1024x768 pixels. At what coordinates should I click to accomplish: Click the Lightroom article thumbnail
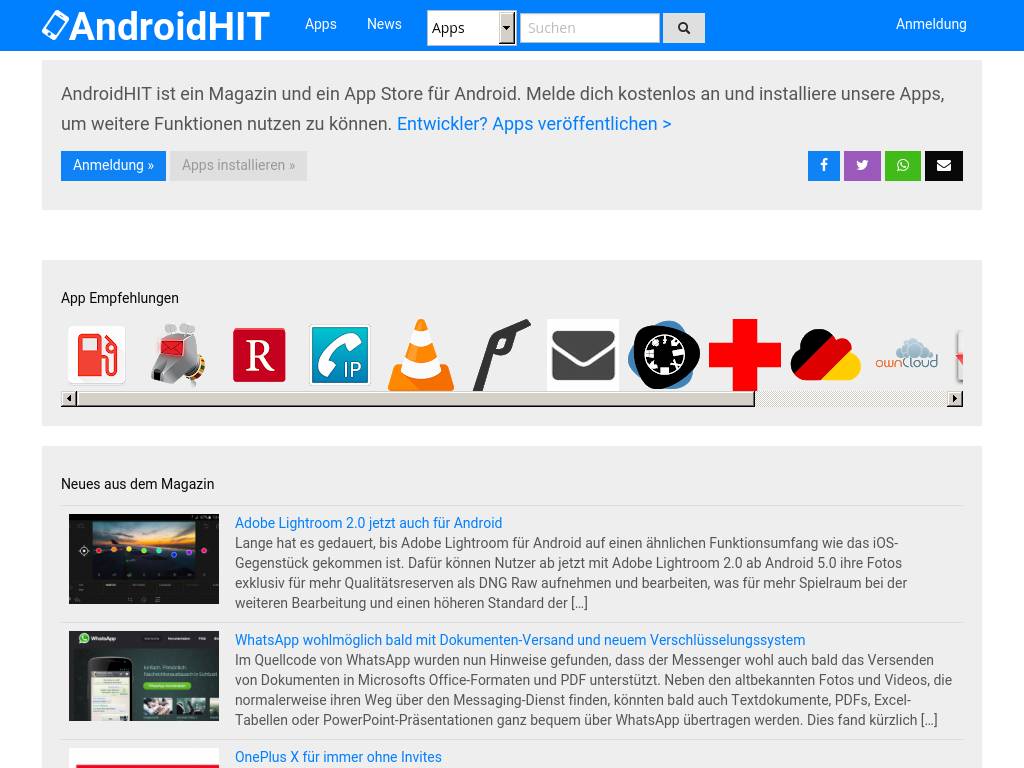(x=144, y=559)
